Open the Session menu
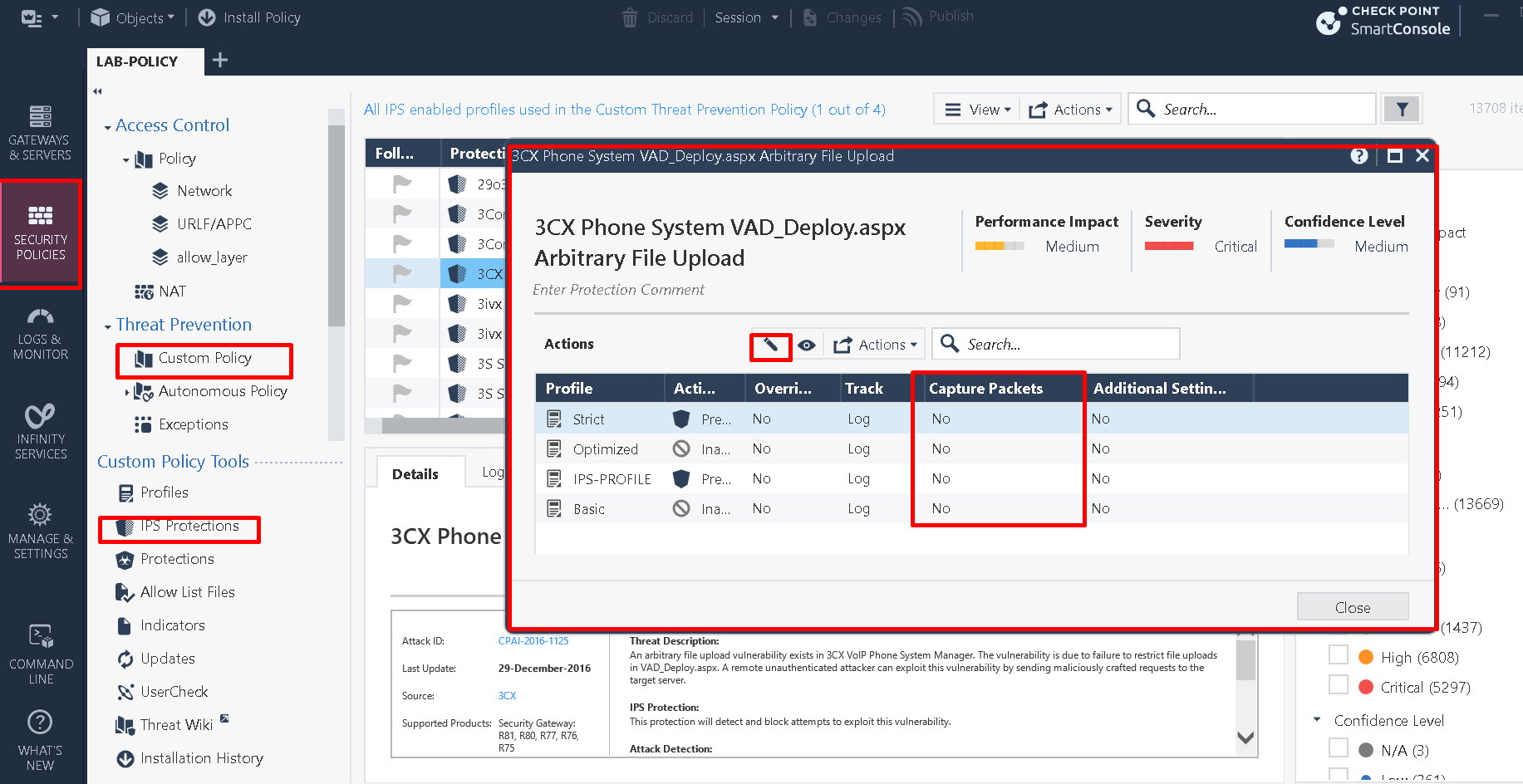Screen dimensions: 1523x784 pyautogui.click(x=745, y=17)
